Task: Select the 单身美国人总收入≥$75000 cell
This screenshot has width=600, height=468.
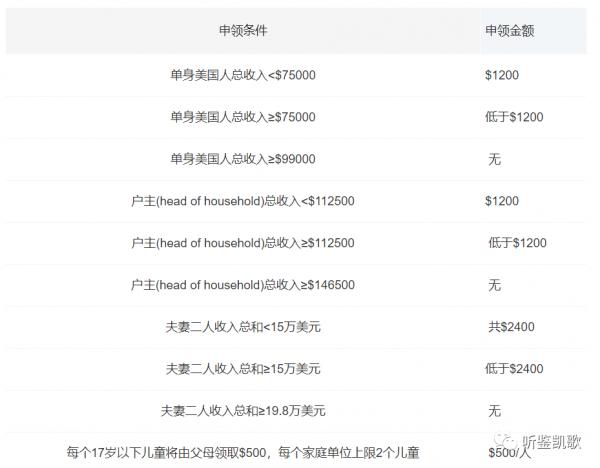Action: click(243, 117)
